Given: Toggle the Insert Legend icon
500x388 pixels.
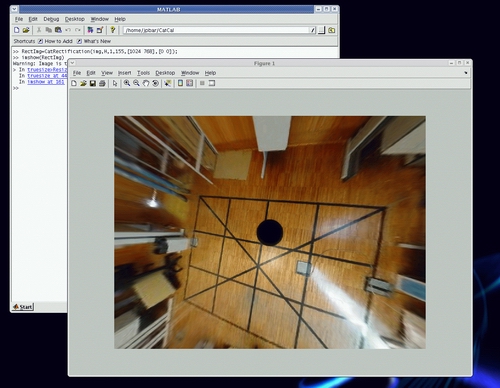Looking at the screenshot, I should pos(190,83).
